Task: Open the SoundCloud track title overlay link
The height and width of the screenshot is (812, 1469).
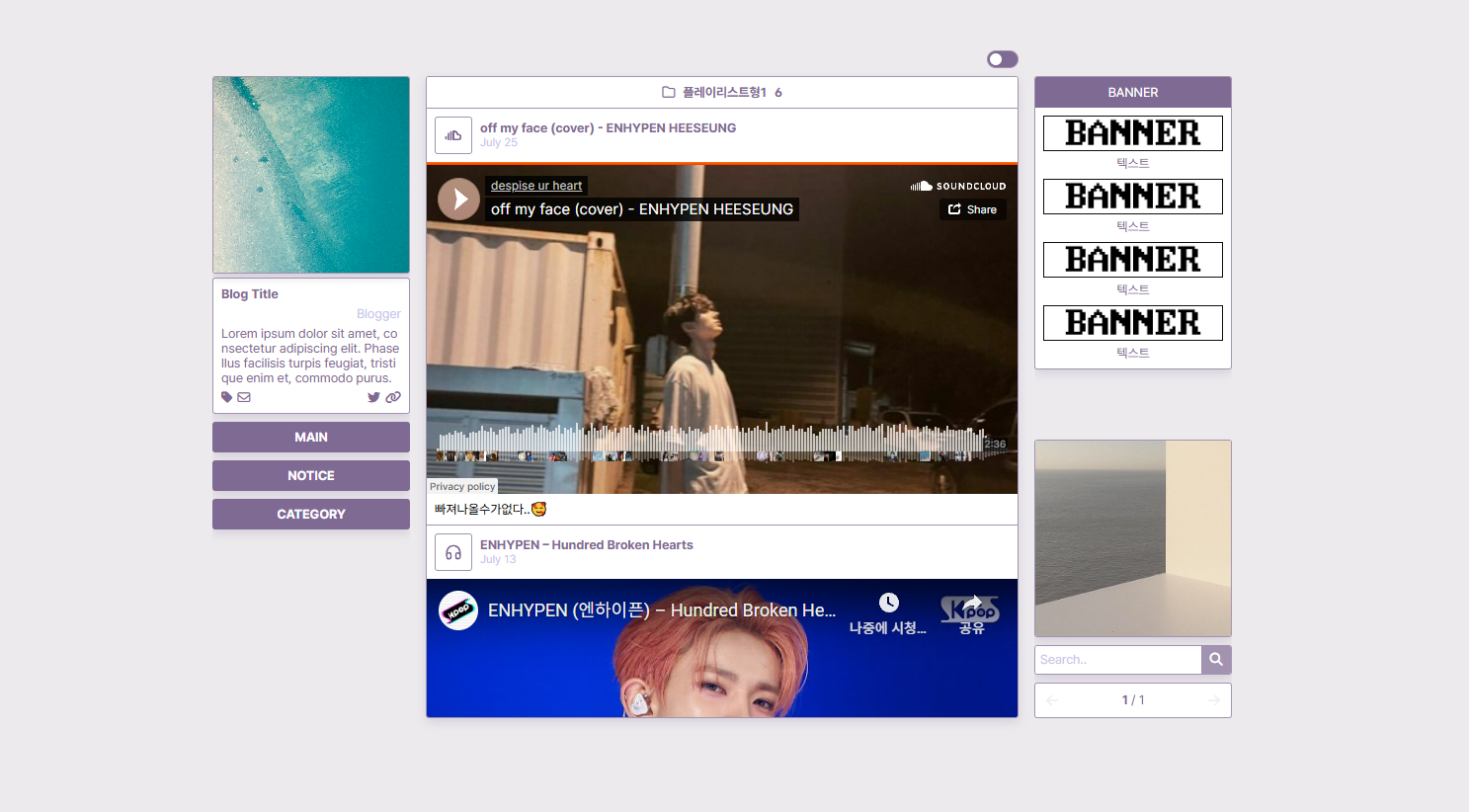Action: point(642,209)
